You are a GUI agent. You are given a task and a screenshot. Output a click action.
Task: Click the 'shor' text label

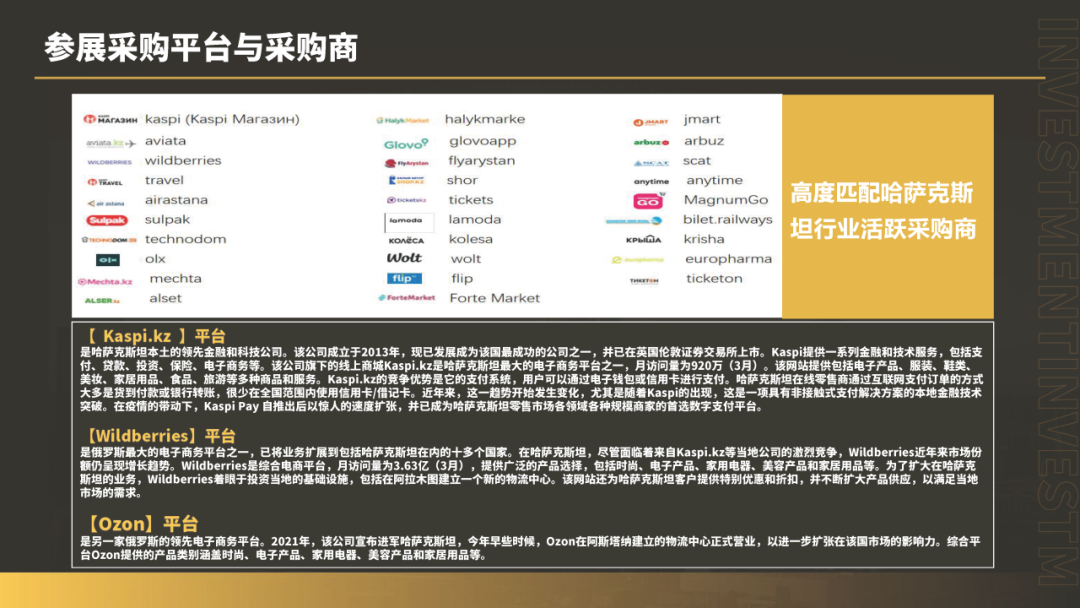[461, 180]
